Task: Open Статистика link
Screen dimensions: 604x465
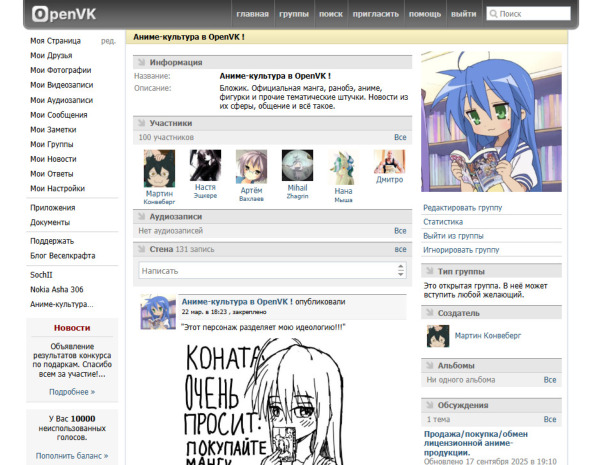Action: [443, 222]
